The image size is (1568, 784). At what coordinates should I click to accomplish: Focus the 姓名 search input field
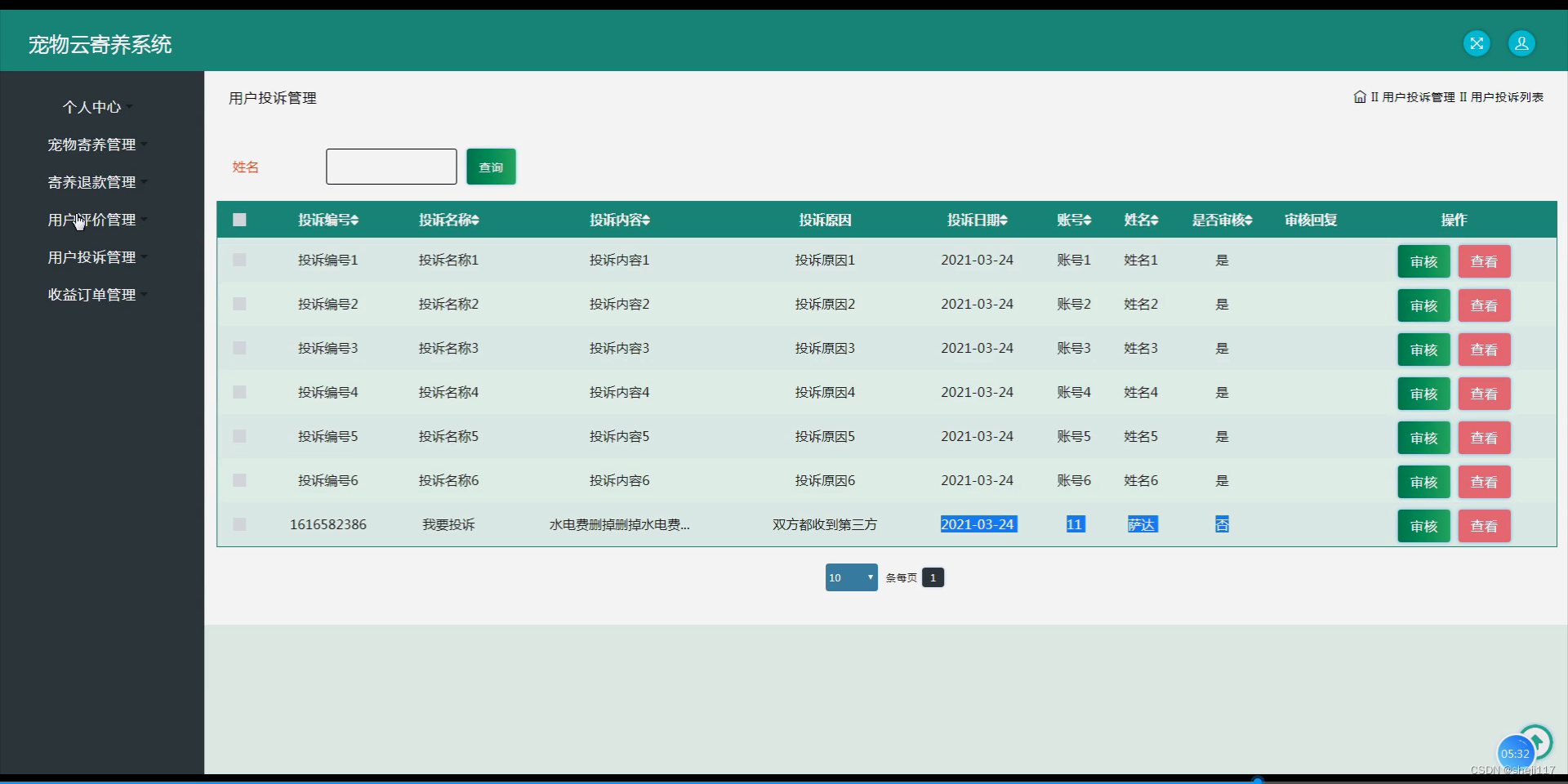pos(391,167)
